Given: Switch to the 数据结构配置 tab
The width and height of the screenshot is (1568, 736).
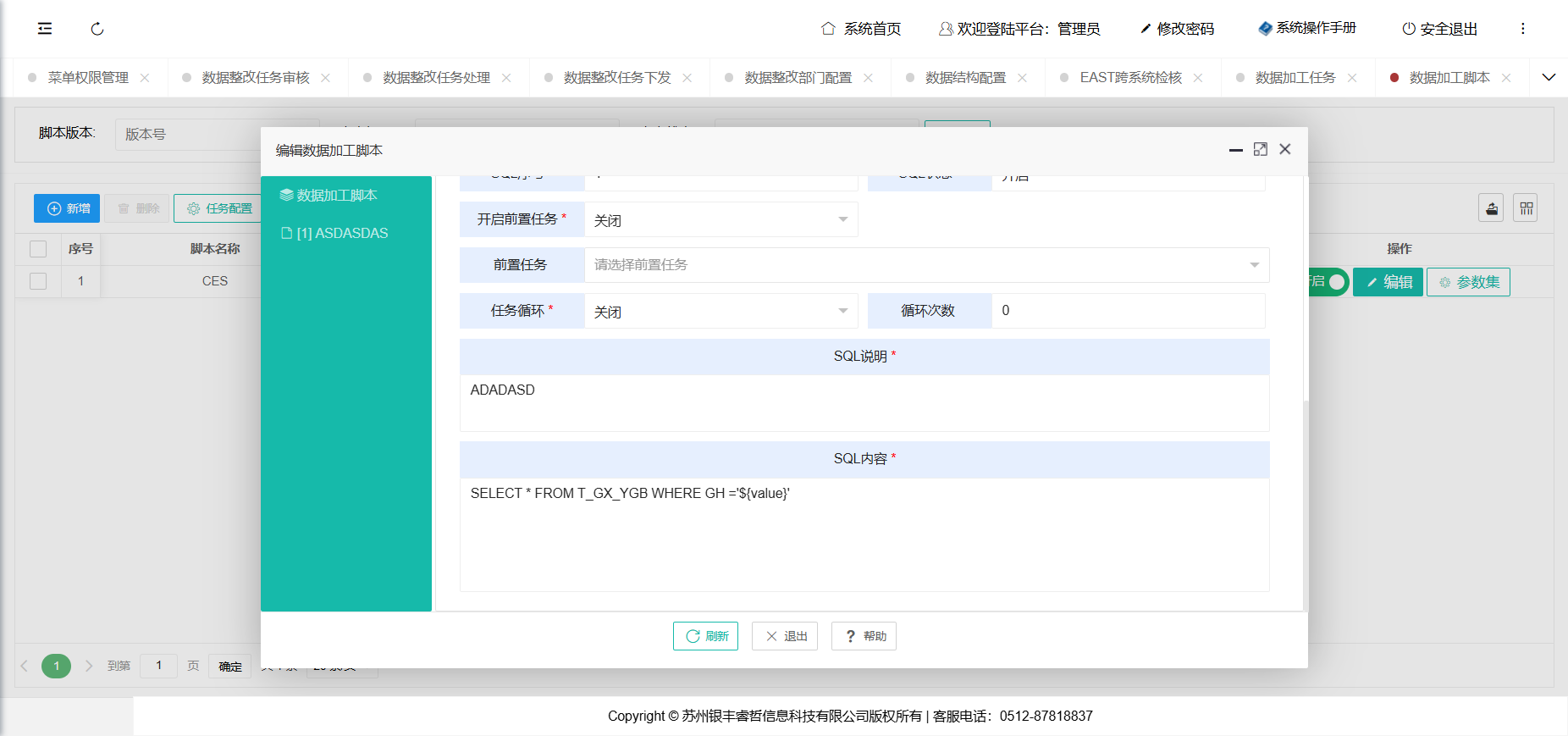Looking at the screenshot, I should point(965,78).
